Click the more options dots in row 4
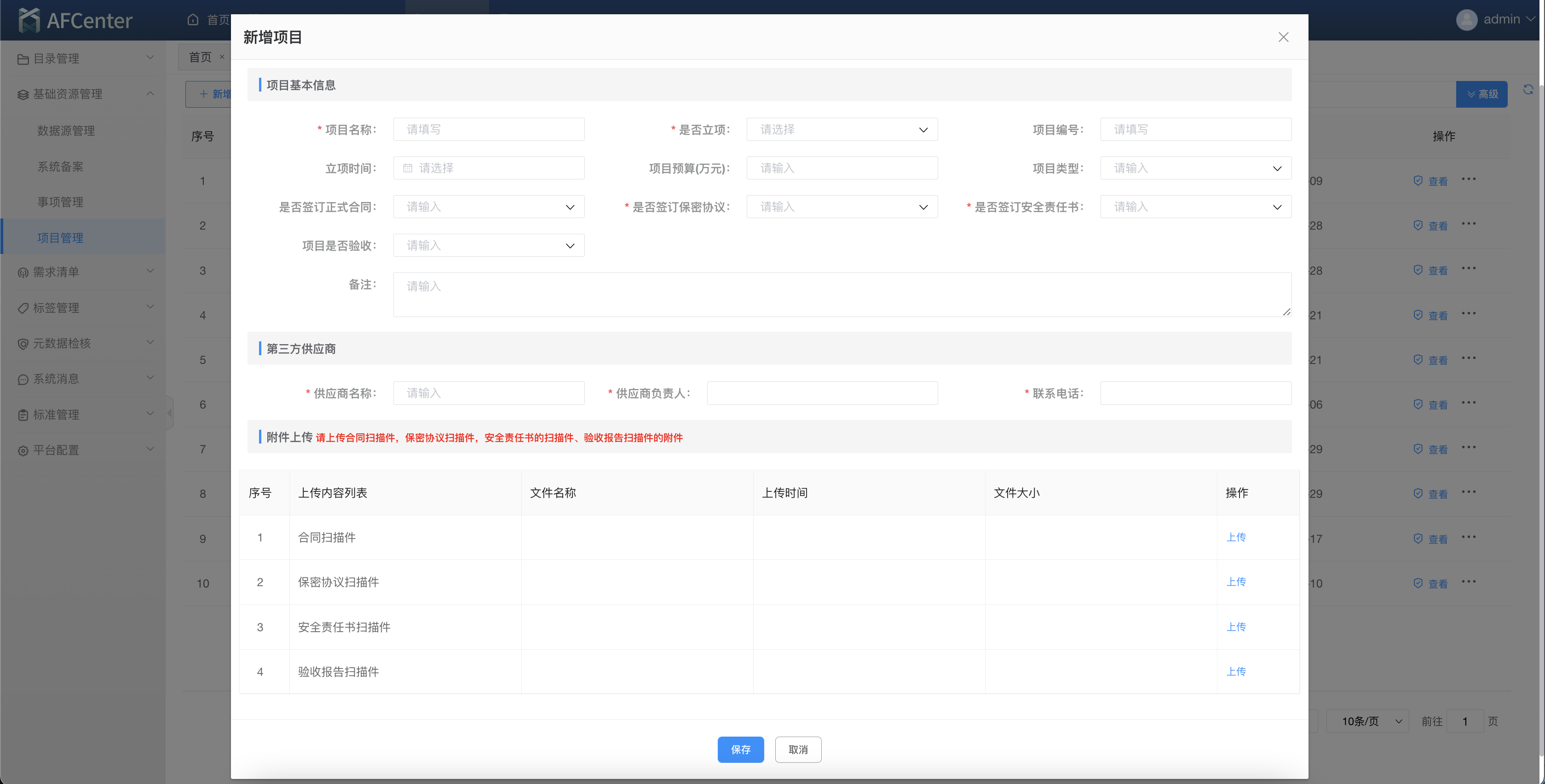This screenshot has width=1545, height=784. pos(1469,314)
